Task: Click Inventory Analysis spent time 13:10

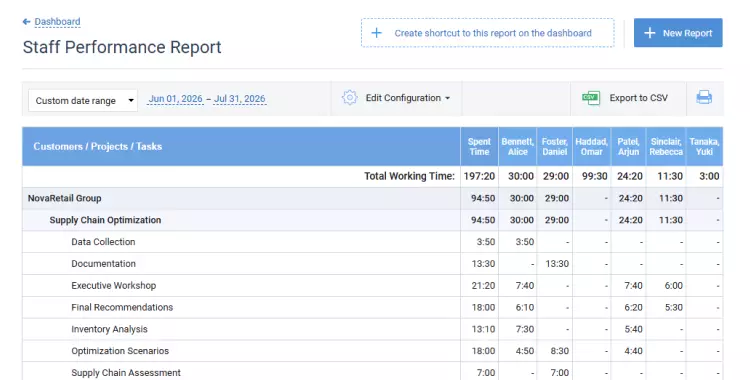Action: click(483, 329)
